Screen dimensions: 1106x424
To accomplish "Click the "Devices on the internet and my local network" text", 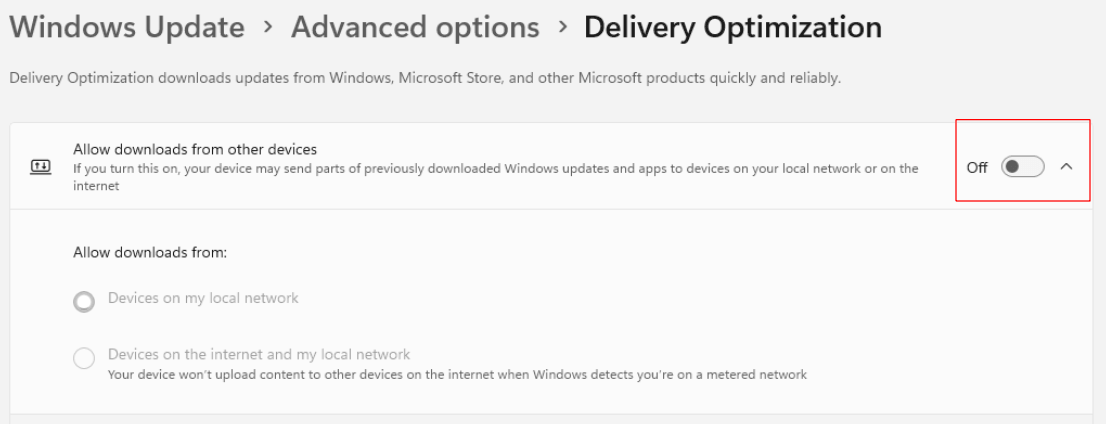I will coord(259,354).
